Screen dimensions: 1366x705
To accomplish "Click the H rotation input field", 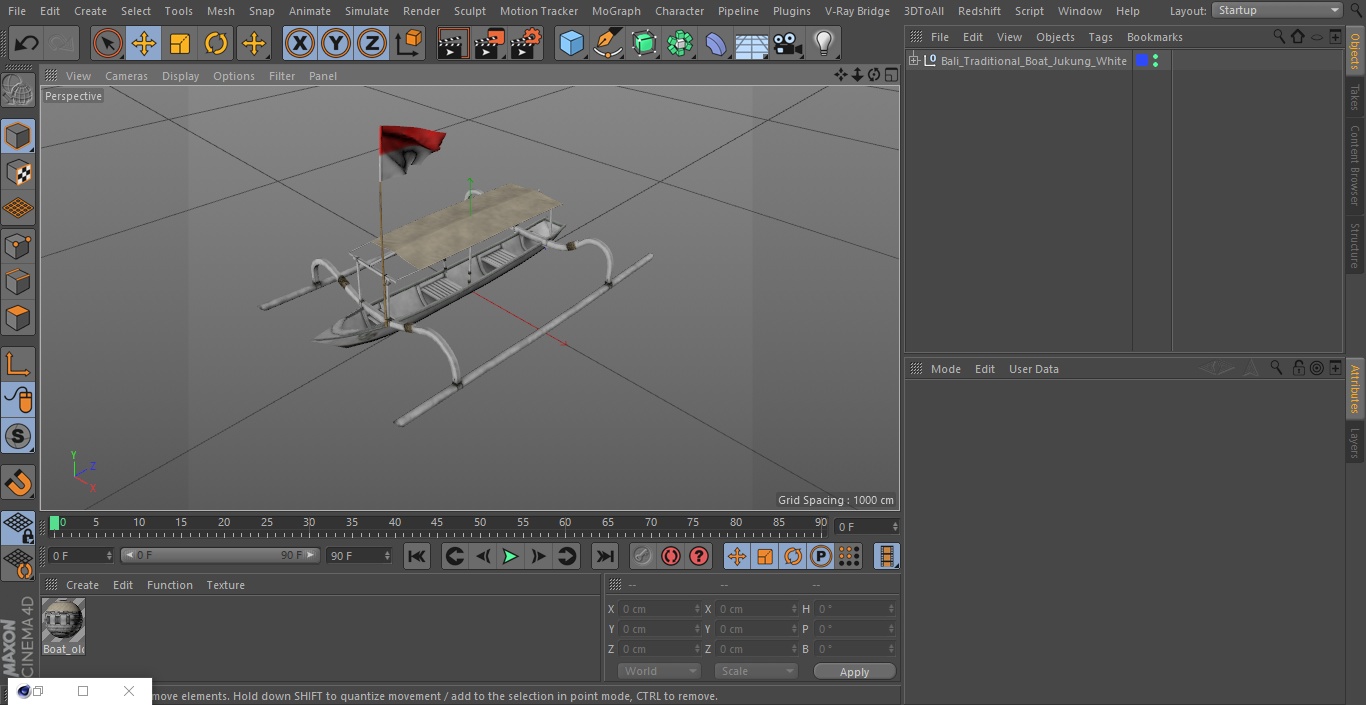I will click(855, 609).
